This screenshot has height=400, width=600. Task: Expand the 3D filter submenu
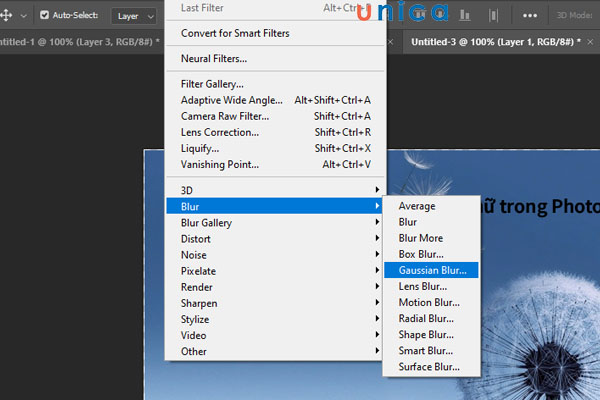point(276,190)
